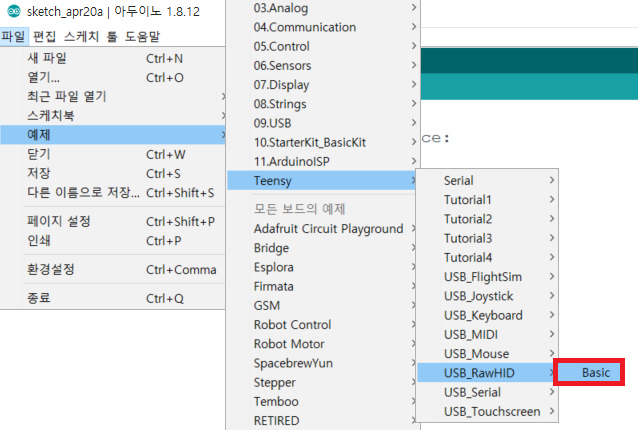Expand Temboo library examples
The image size is (638, 430).
(x=323, y=401)
